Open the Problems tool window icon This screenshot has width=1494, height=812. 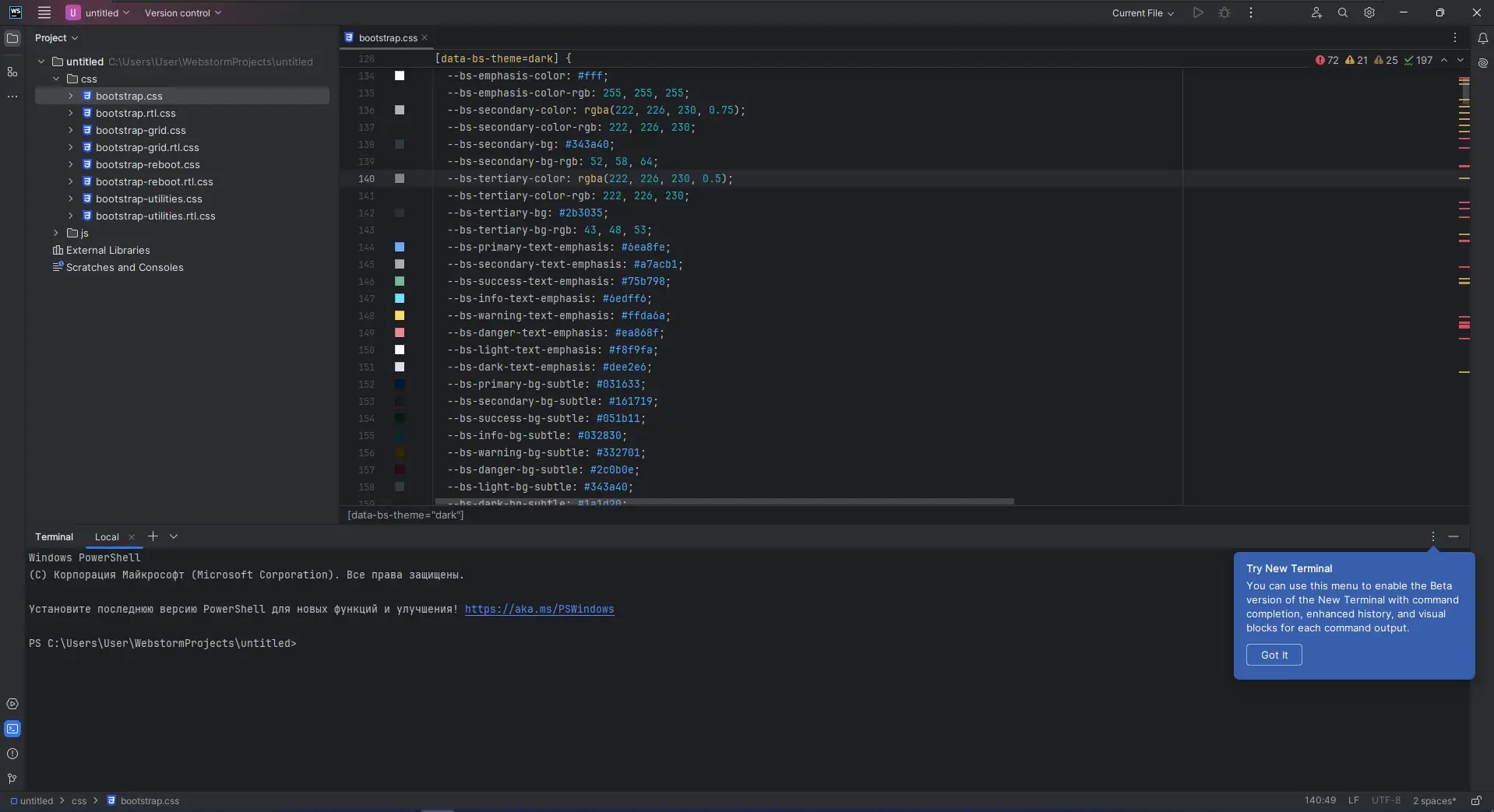coord(12,754)
